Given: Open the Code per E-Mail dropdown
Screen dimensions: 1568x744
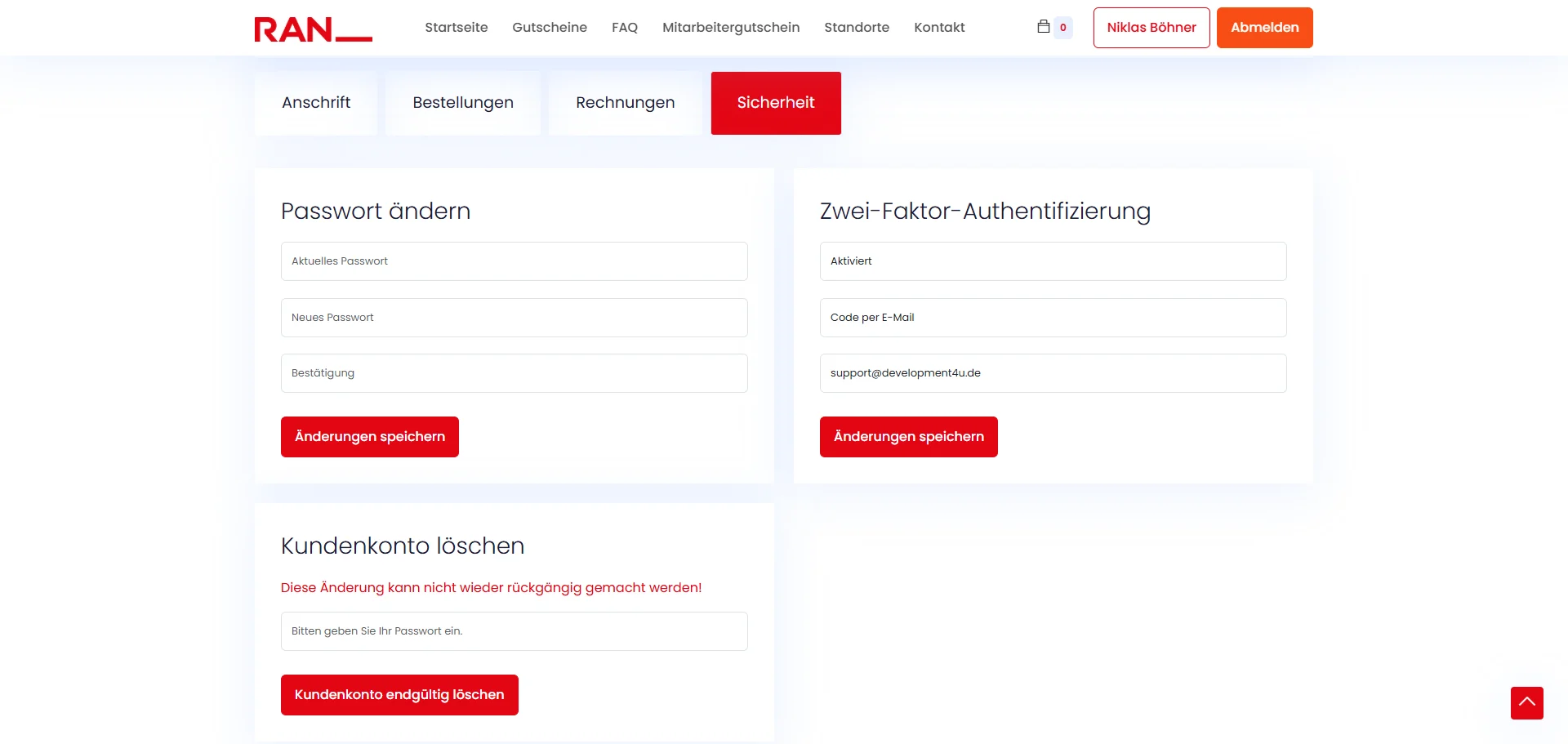Looking at the screenshot, I should click(1053, 318).
